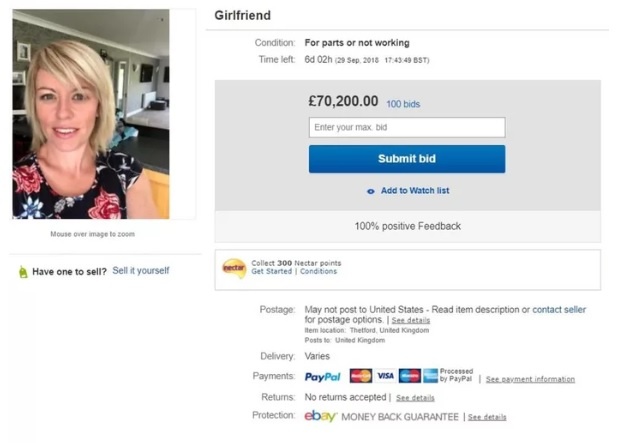
Task: Click the Nectar points logo
Action: (x=234, y=267)
